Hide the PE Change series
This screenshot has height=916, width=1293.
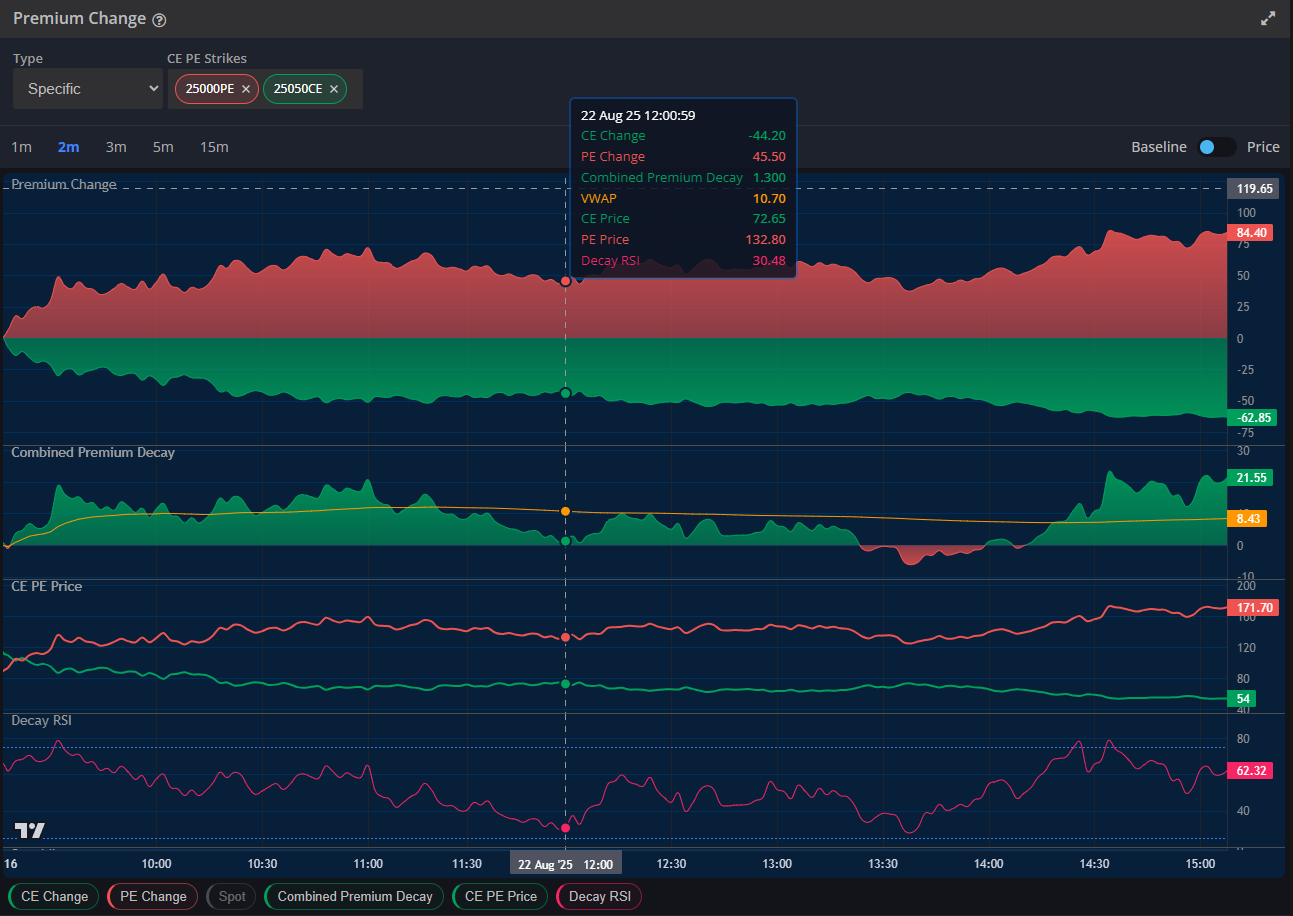151,896
